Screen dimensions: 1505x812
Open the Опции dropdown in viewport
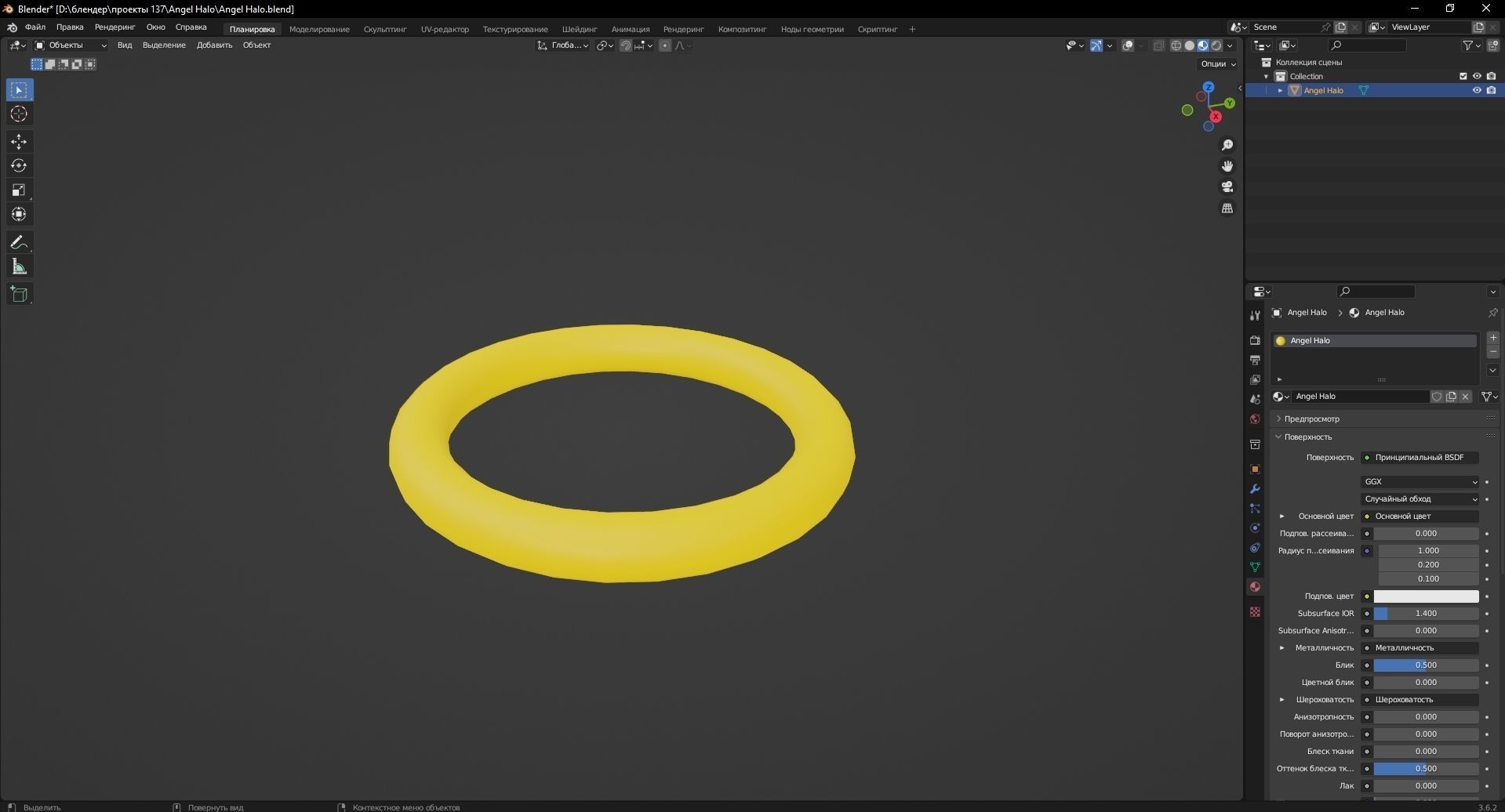[1218, 64]
